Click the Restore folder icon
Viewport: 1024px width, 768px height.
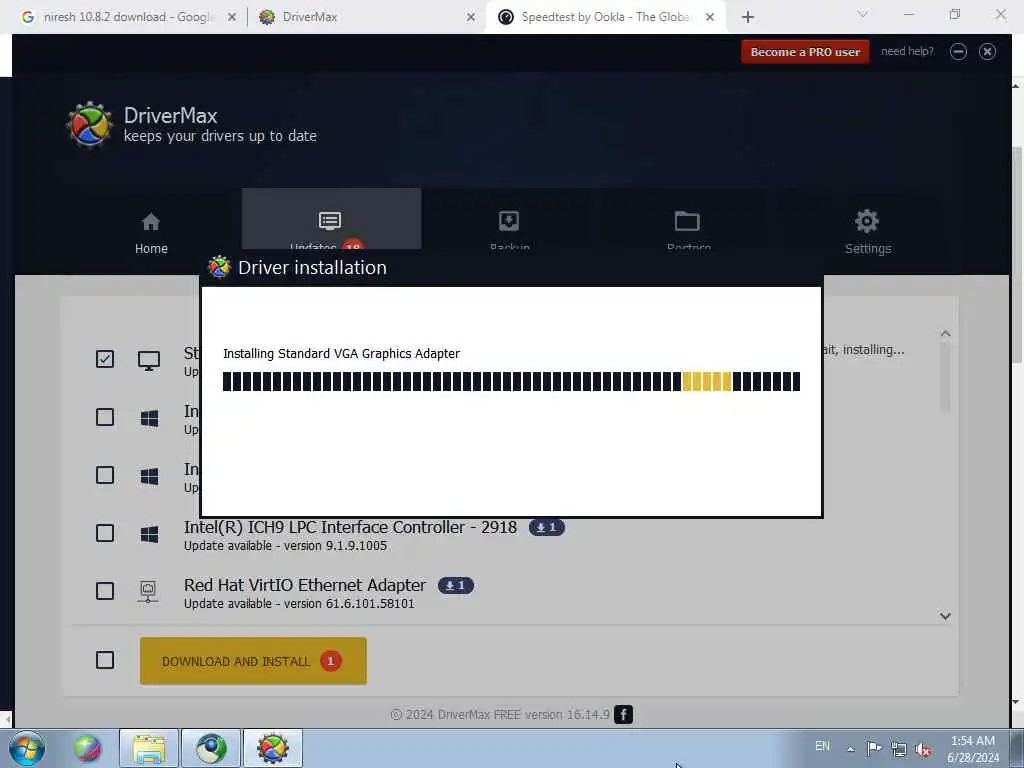[687, 221]
